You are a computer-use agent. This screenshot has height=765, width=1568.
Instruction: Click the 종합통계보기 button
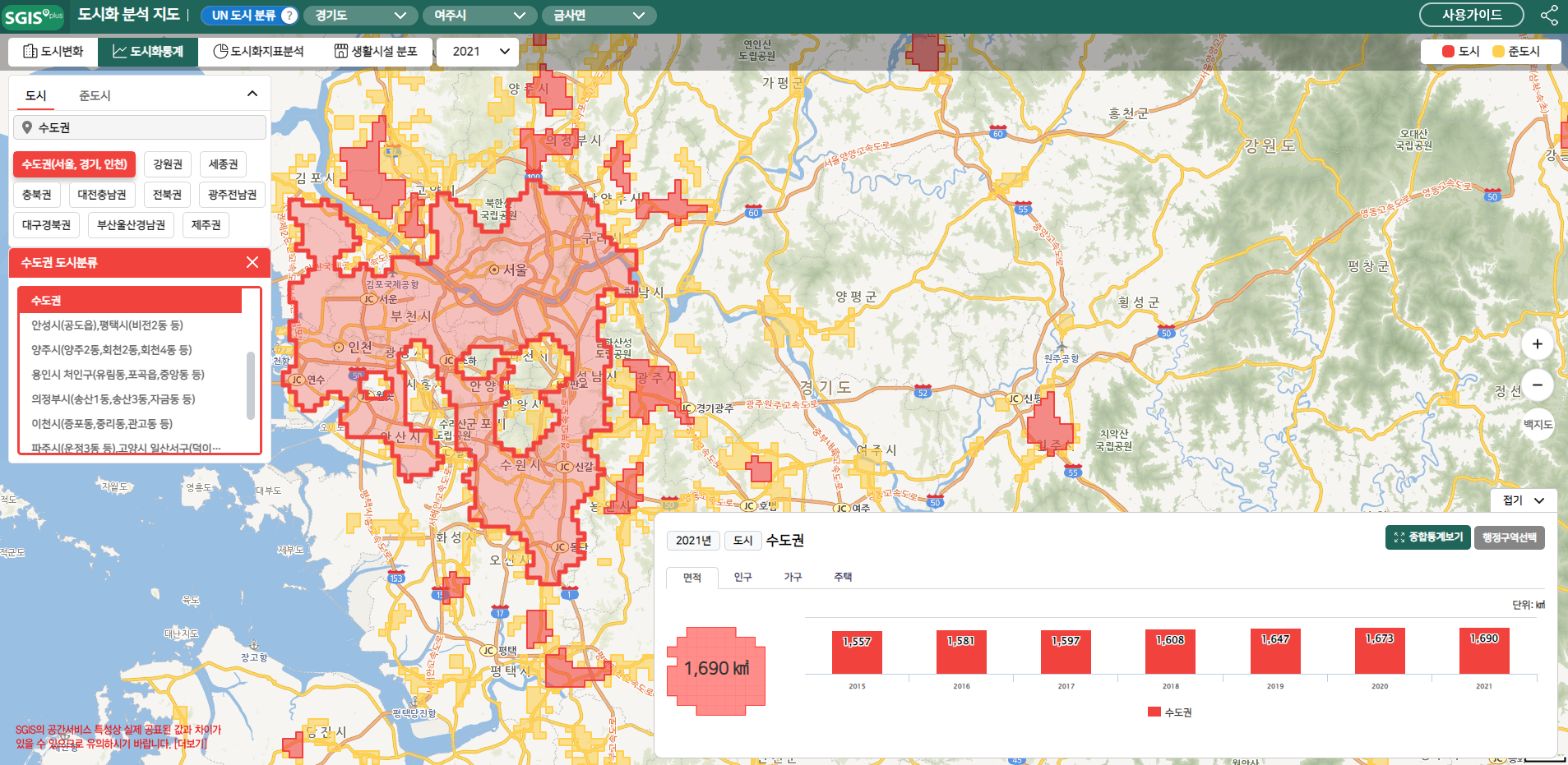point(1427,537)
